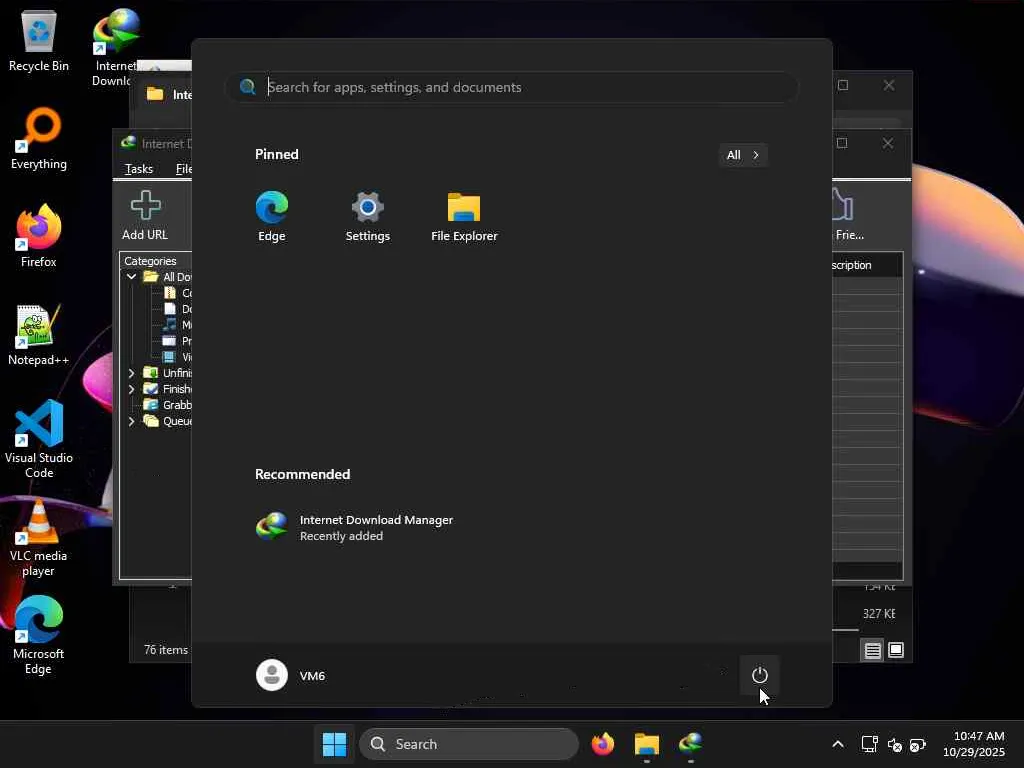
Task: Open File Explorer pinned app
Action: [x=464, y=217]
